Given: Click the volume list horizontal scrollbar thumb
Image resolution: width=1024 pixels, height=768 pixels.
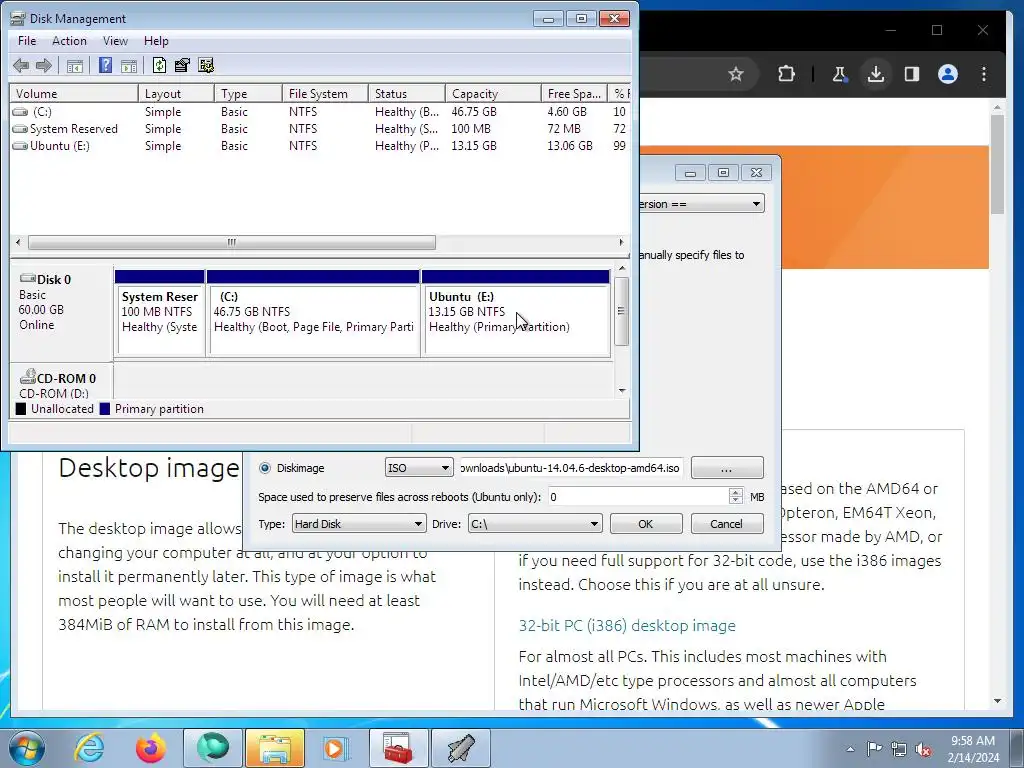Looking at the screenshot, I should point(232,242).
